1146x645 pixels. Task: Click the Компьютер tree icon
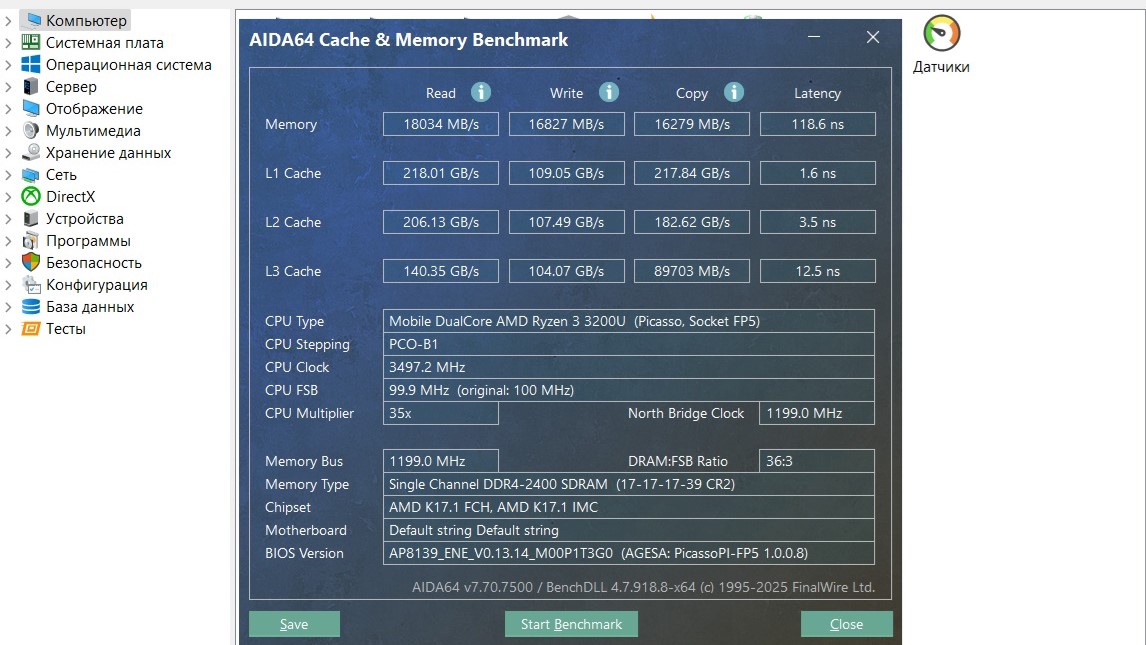(32, 20)
